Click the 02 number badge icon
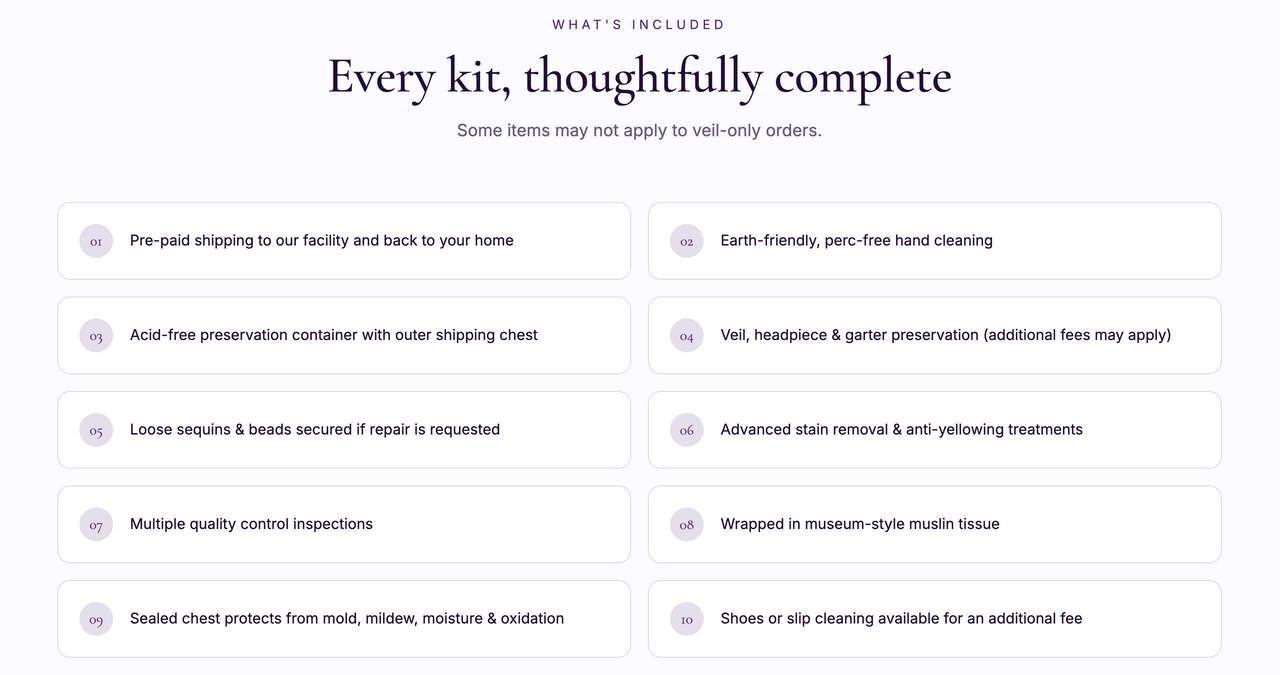 click(x=687, y=241)
